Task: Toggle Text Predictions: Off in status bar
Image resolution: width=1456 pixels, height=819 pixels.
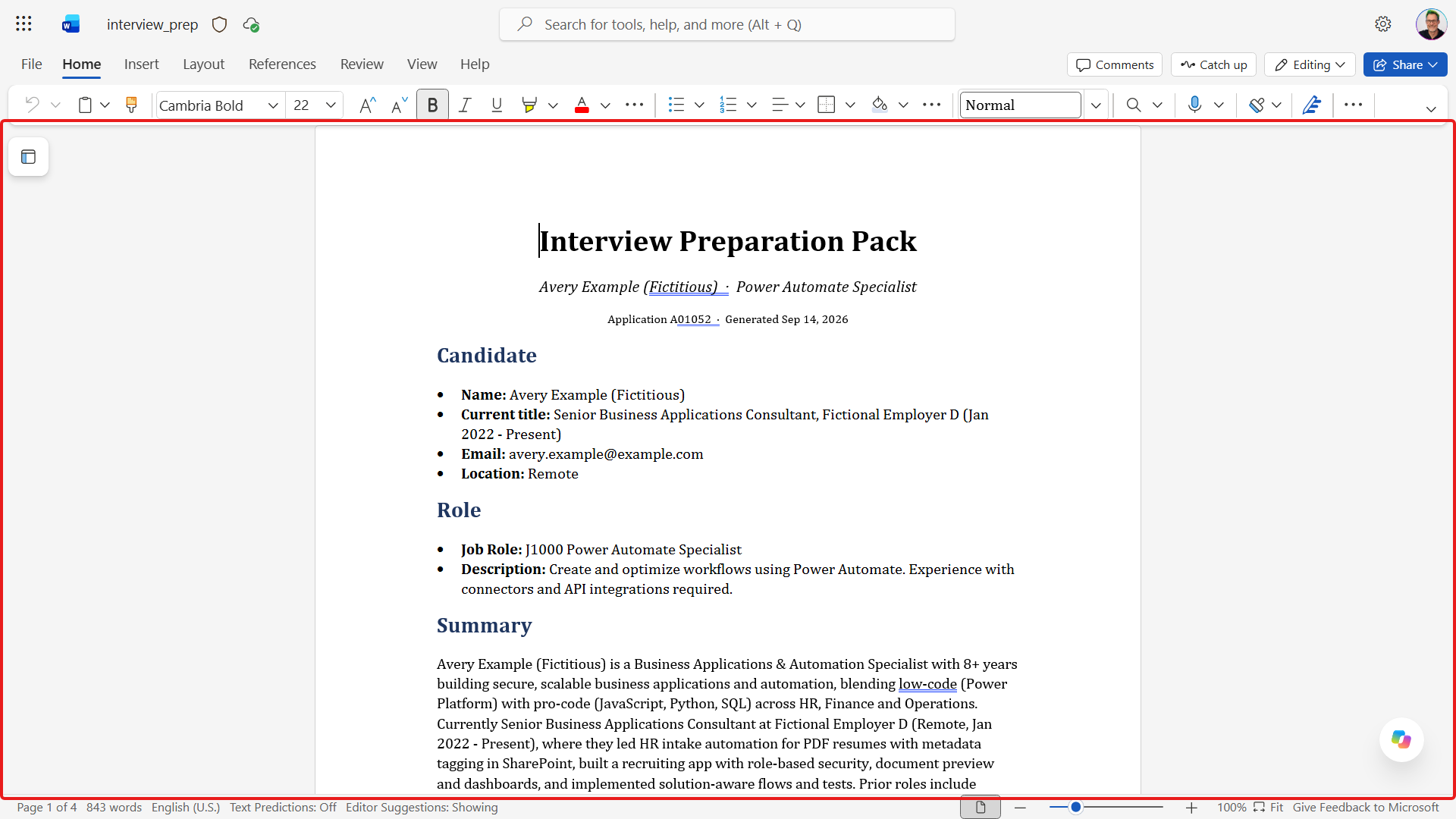Action: pos(283,808)
